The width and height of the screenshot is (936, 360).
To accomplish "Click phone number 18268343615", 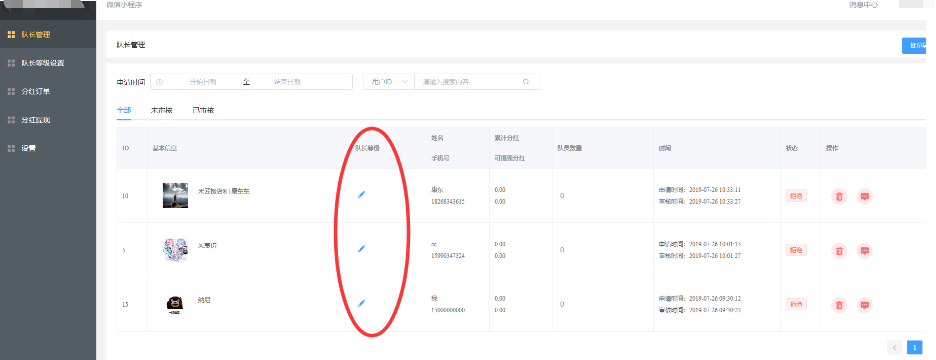I will (448, 202).
